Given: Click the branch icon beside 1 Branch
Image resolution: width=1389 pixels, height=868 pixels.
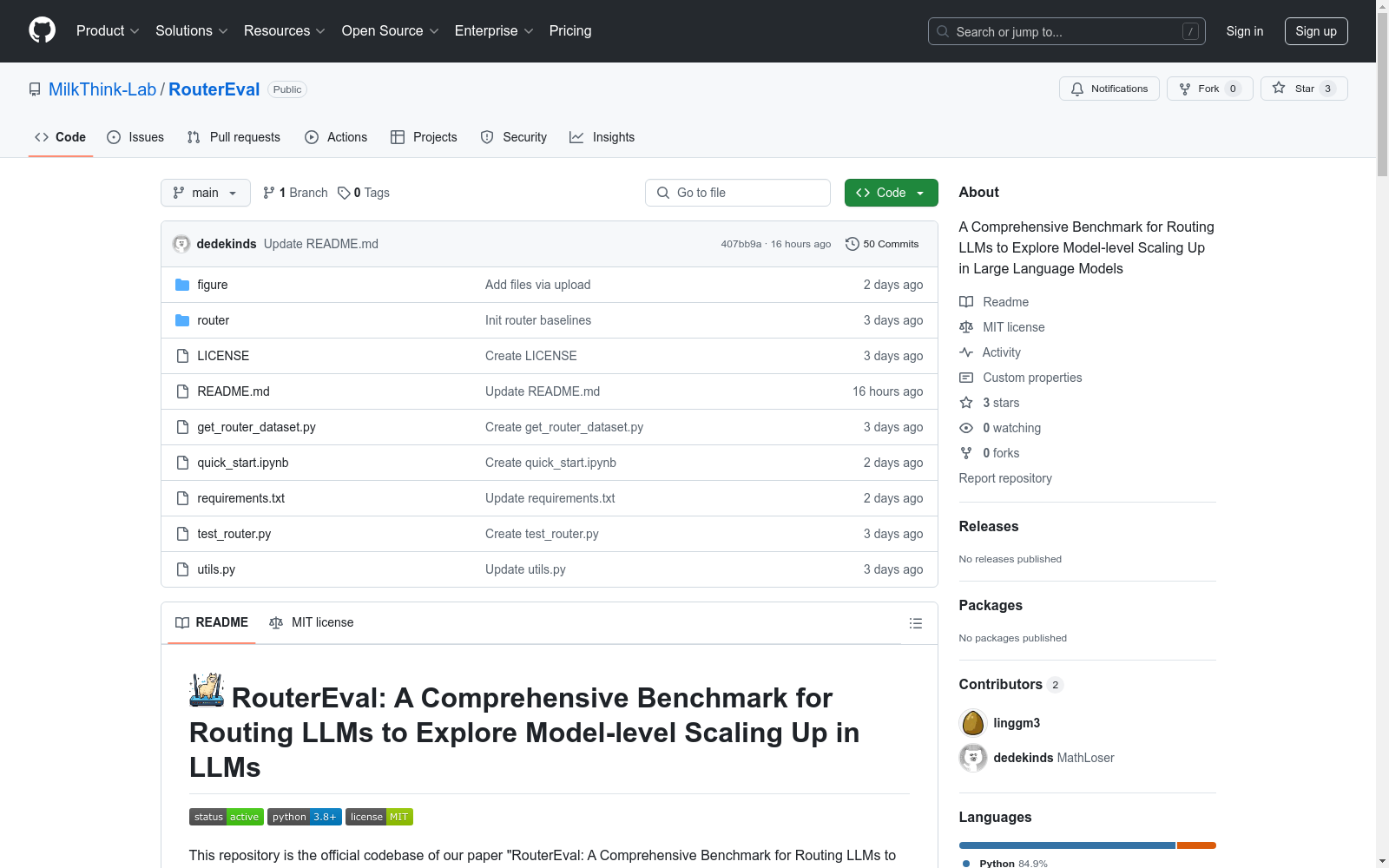Looking at the screenshot, I should (269, 193).
